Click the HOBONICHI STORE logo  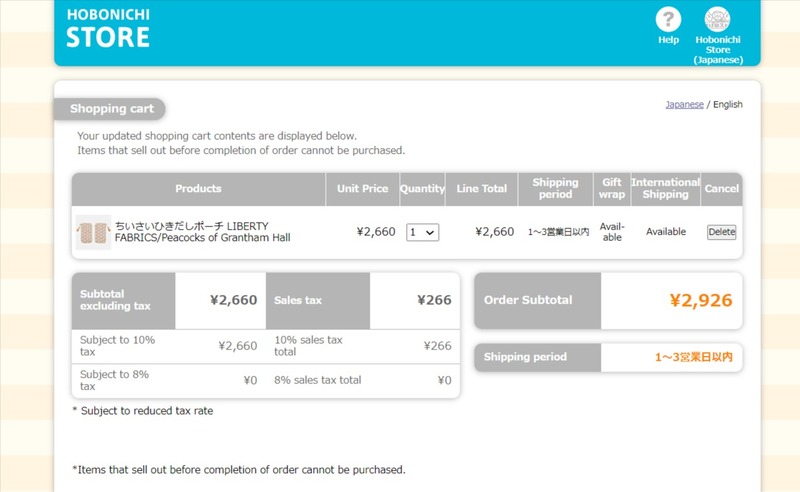pyautogui.click(x=108, y=28)
